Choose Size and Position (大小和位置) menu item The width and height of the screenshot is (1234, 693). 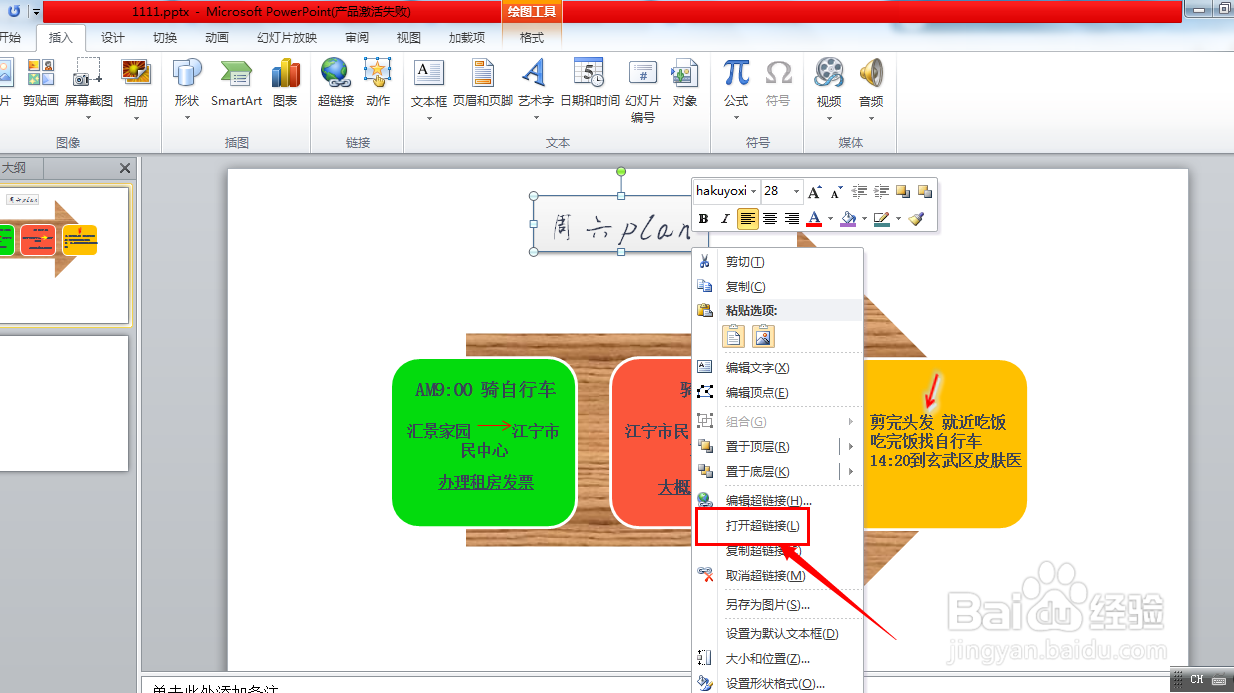point(778,659)
